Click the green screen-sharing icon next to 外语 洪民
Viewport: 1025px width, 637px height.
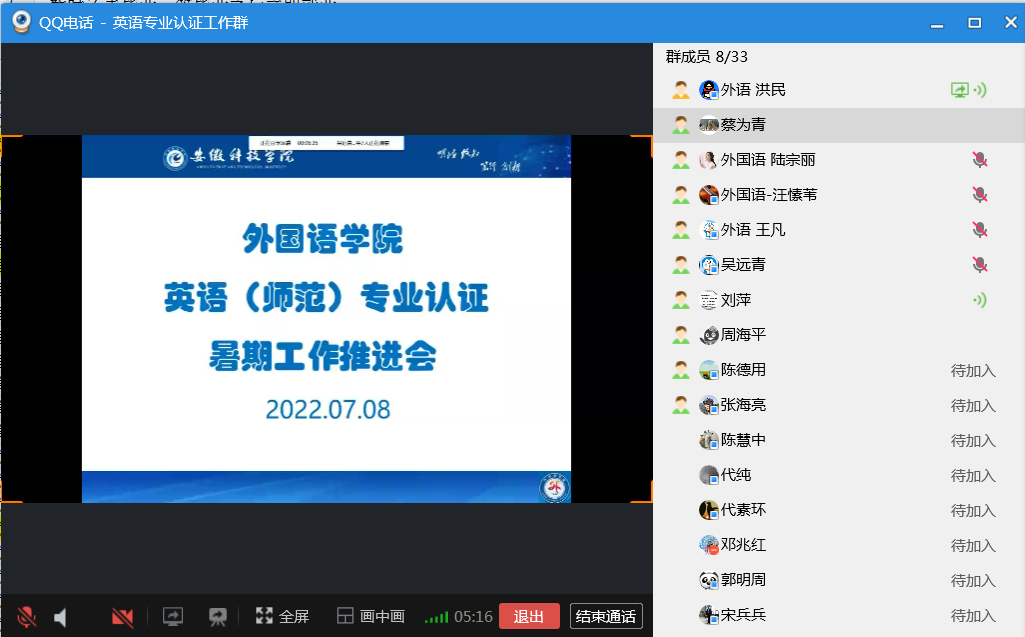[x=959, y=90]
